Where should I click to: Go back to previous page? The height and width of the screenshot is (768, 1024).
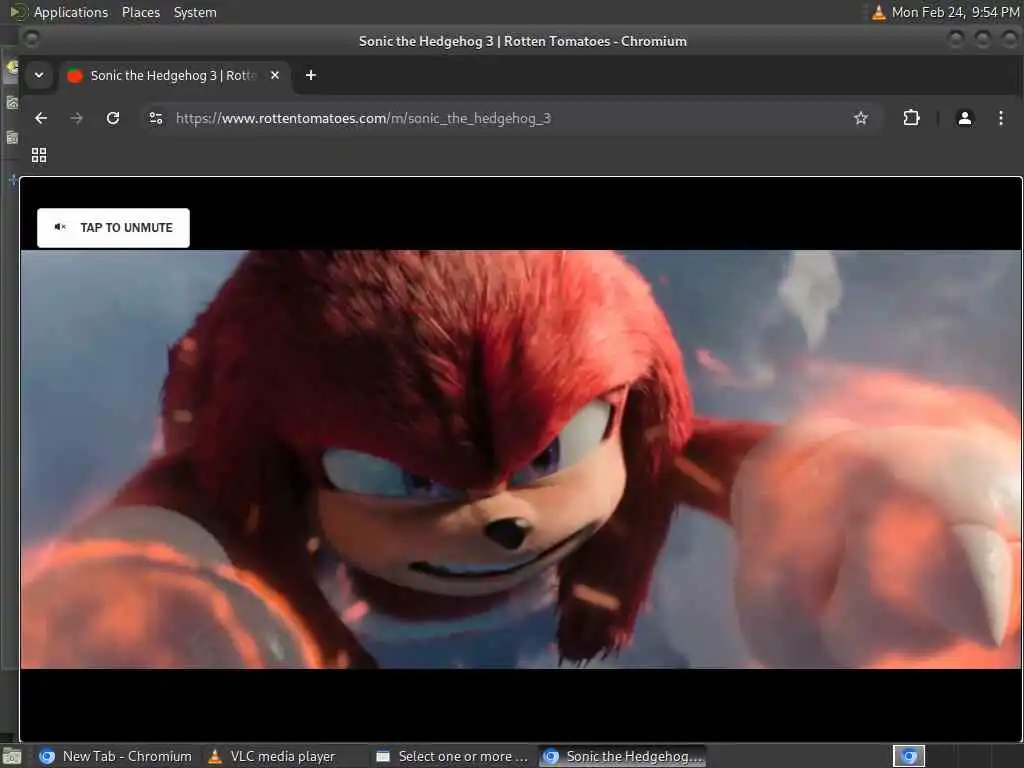(x=41, y=118)
